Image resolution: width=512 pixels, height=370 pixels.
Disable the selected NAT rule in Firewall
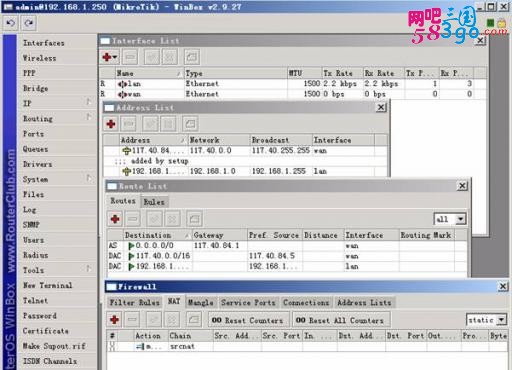point(172,320)
